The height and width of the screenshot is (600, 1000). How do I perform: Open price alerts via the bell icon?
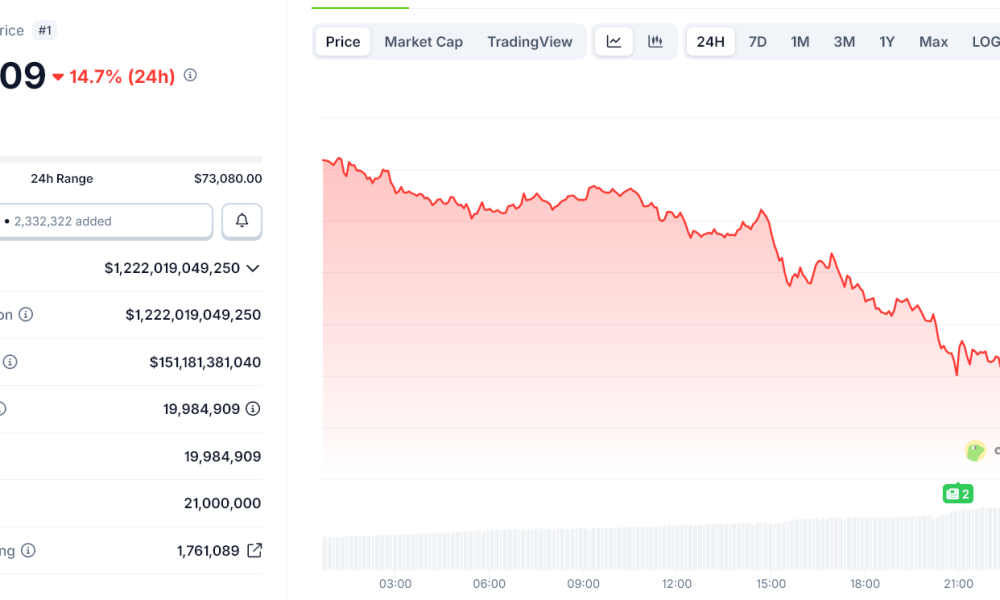pos(241,220)
